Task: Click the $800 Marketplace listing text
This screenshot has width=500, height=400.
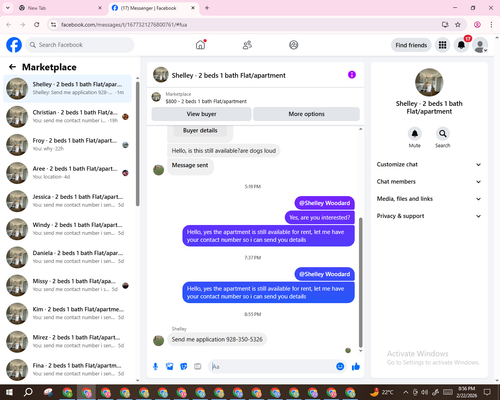Action: coord(206,101)
